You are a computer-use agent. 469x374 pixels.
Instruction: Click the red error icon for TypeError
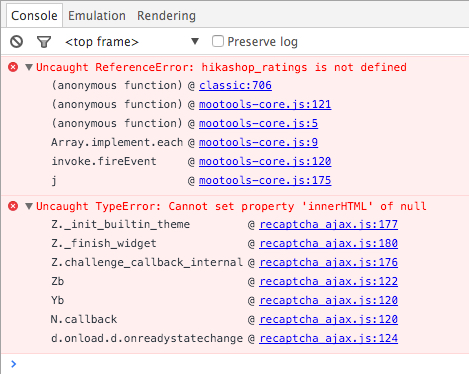click(x=13, y=206)
